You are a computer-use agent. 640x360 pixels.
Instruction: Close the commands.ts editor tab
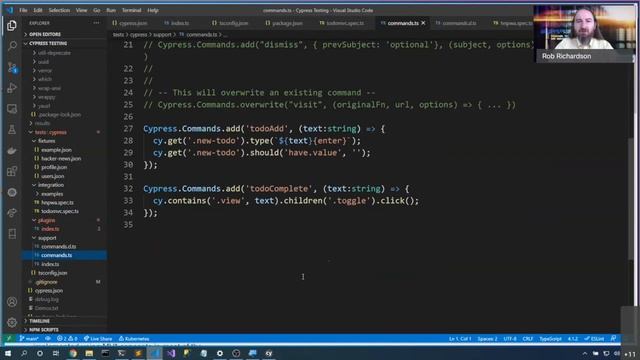pos(423,23)
